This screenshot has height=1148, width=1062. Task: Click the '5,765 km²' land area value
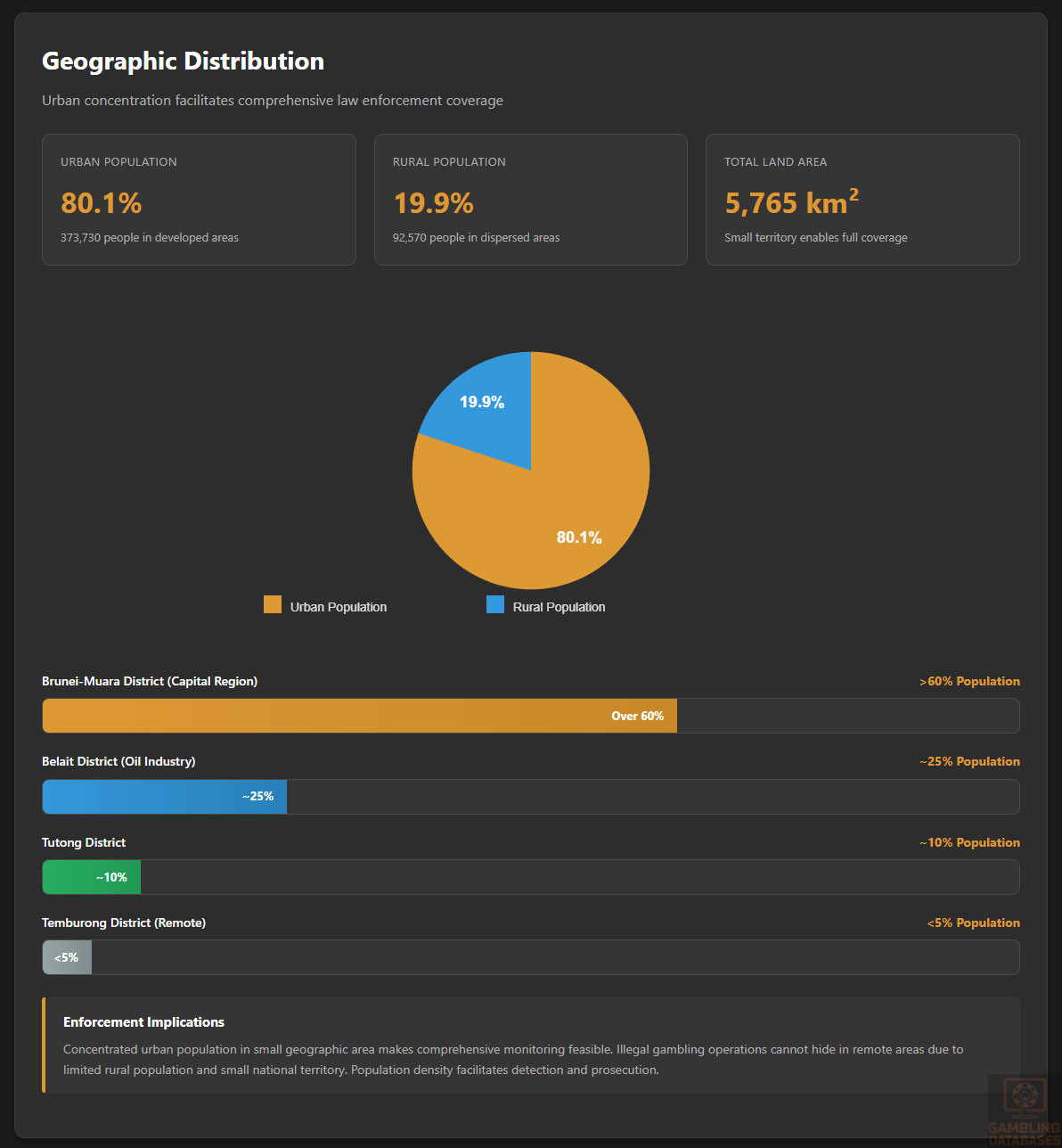tap(791, 203)
